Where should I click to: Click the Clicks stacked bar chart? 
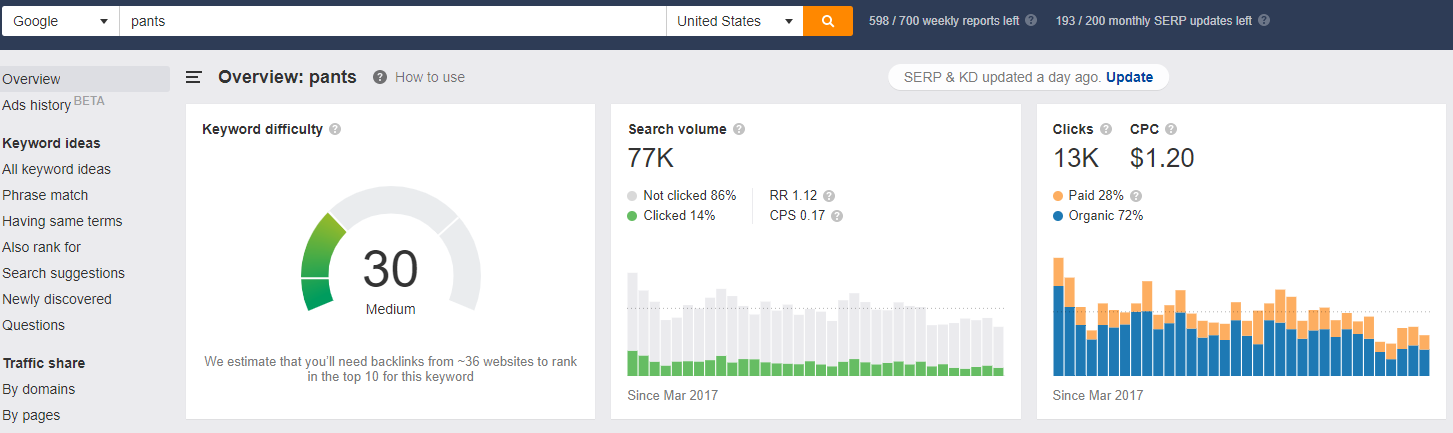pyautogui.click(x=1241, y=316)
